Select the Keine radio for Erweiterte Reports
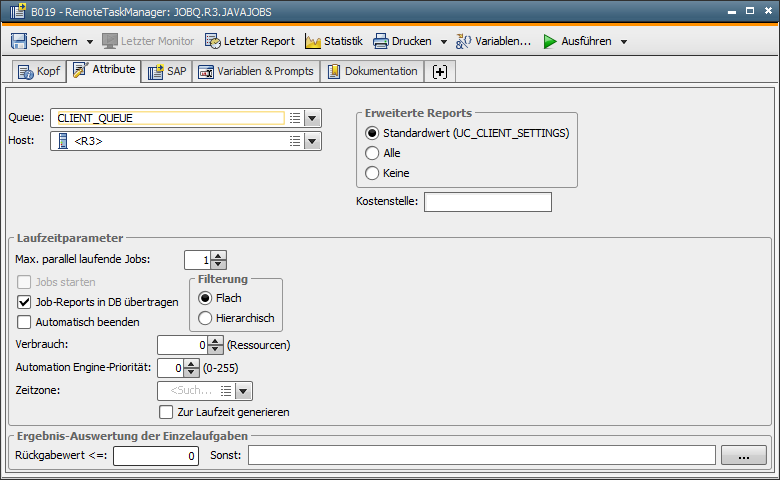Viewport: 780px width, 480px height. click(x=373, y=173)
